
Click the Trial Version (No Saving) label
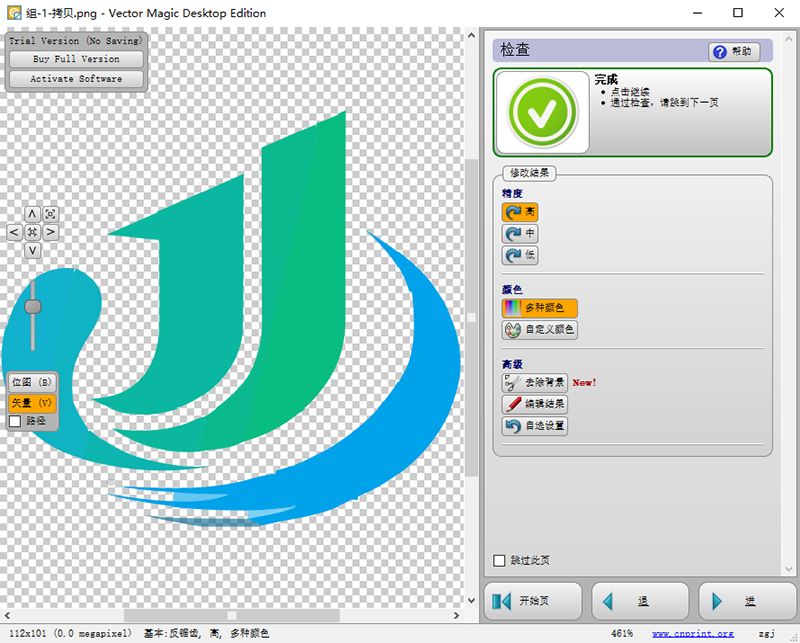[x=76, y=41]
